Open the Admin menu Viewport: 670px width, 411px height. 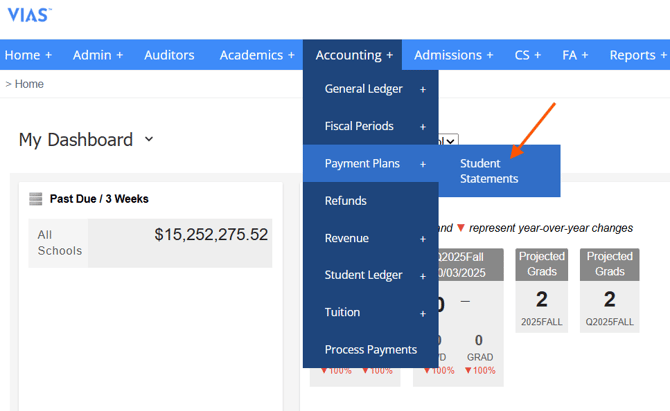point(97,55)
